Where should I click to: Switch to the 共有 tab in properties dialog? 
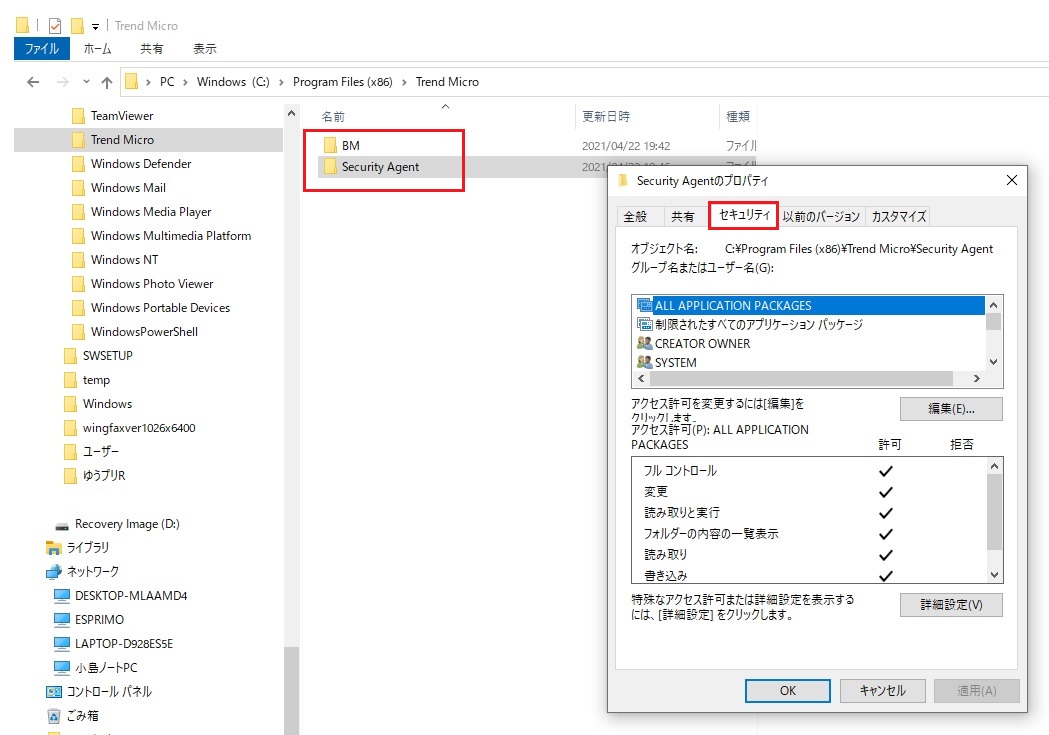(682, 216)
